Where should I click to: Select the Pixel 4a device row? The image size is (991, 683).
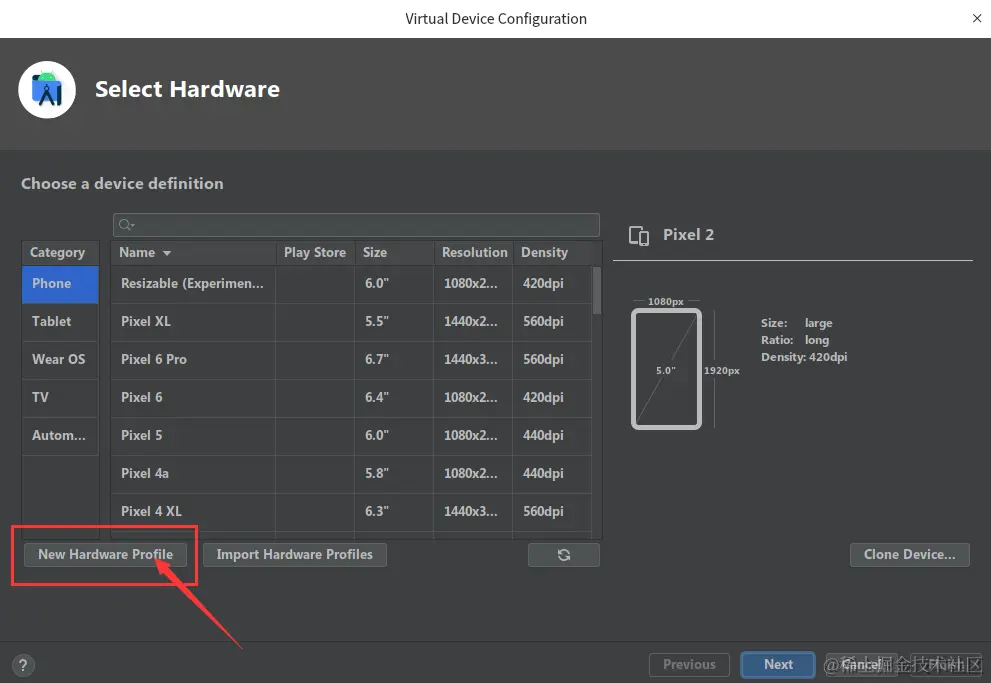click(x=351, y=474)
